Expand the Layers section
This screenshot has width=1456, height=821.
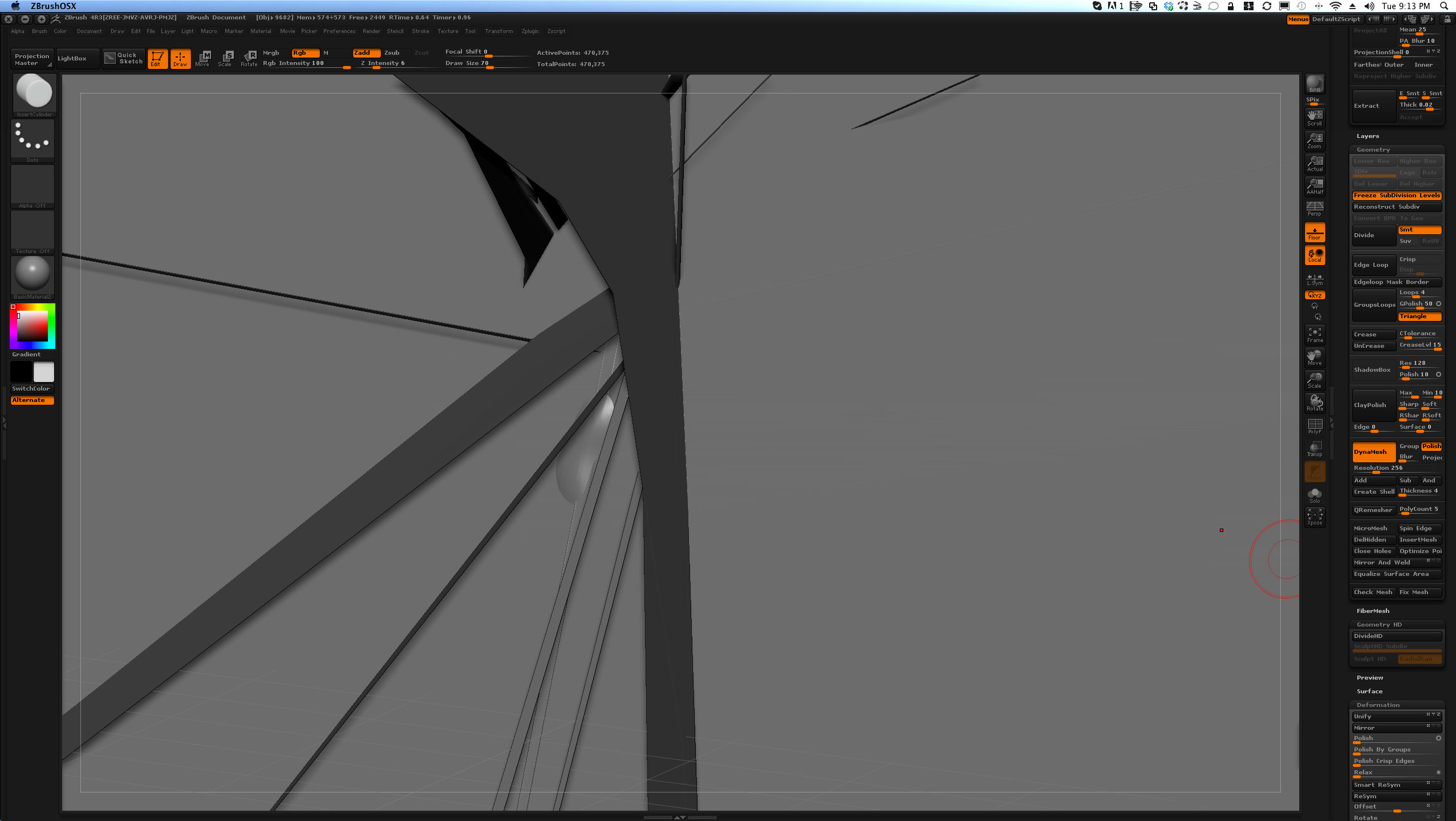(x=1368, y=136)
